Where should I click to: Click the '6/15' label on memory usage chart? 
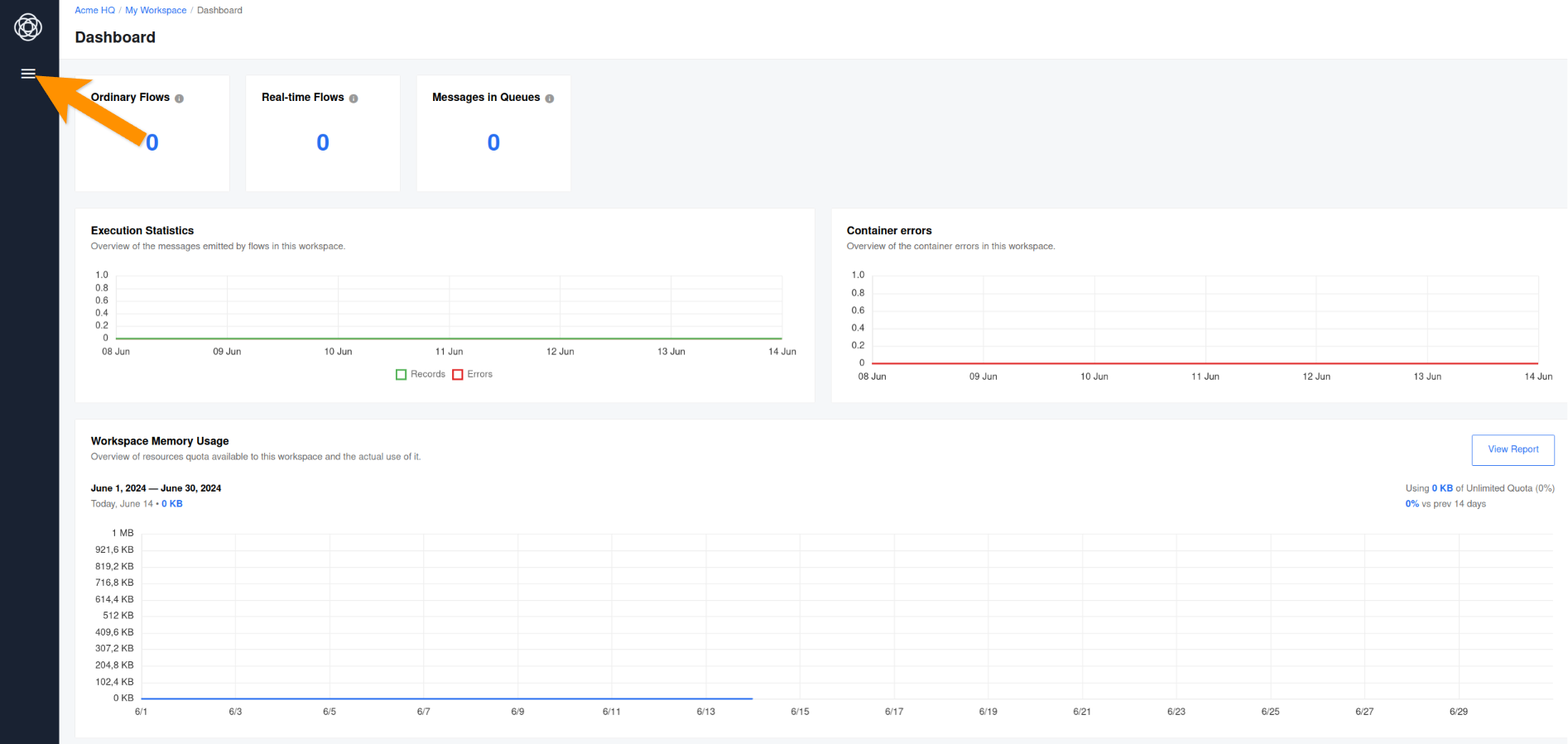click(x=800, y=712)
